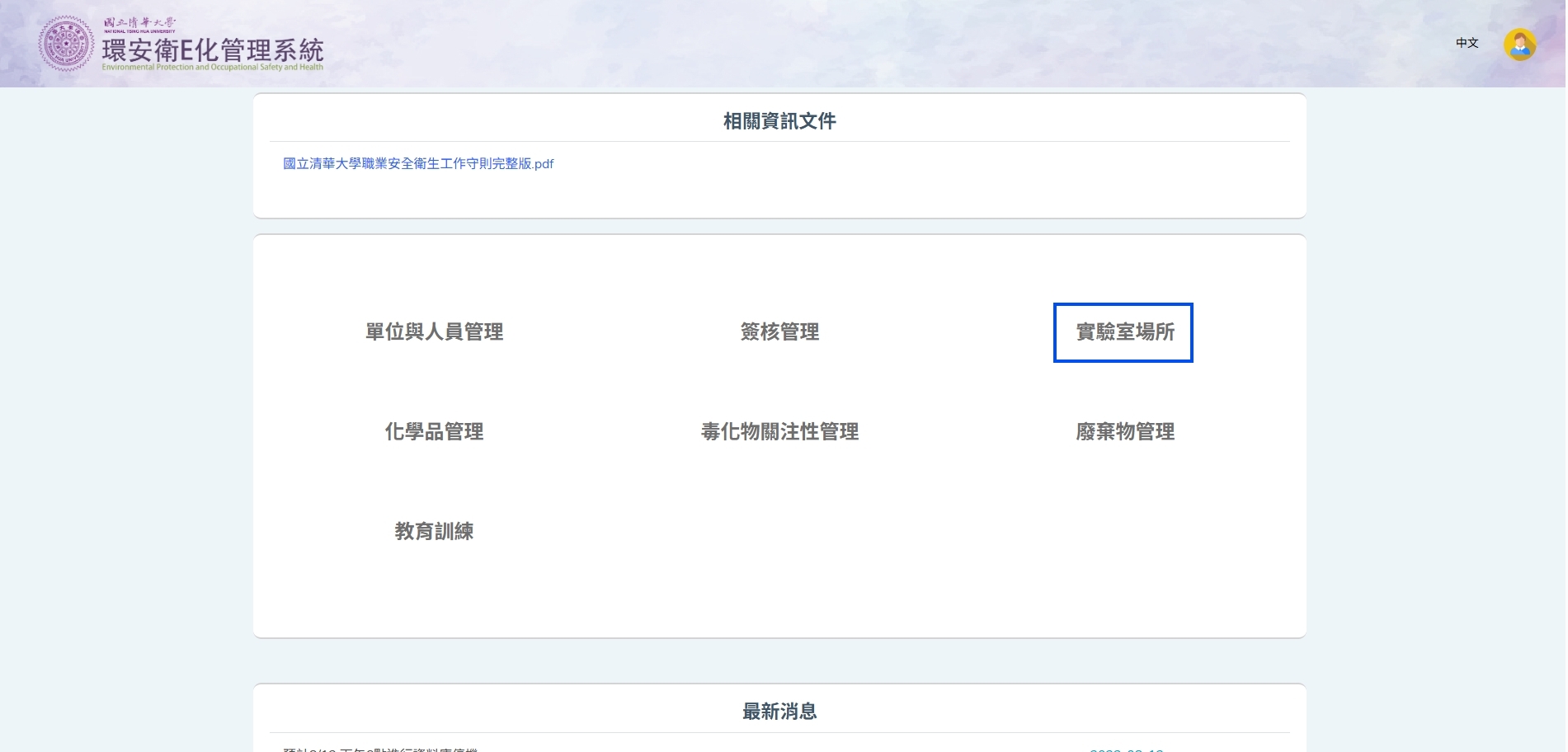Click the 最新消息 section heading
The image size is (1568, 752).
779,712
